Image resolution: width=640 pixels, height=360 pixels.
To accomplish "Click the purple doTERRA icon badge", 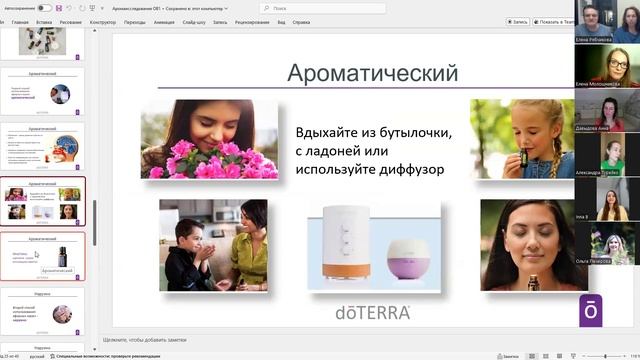I will click(591, 311).
